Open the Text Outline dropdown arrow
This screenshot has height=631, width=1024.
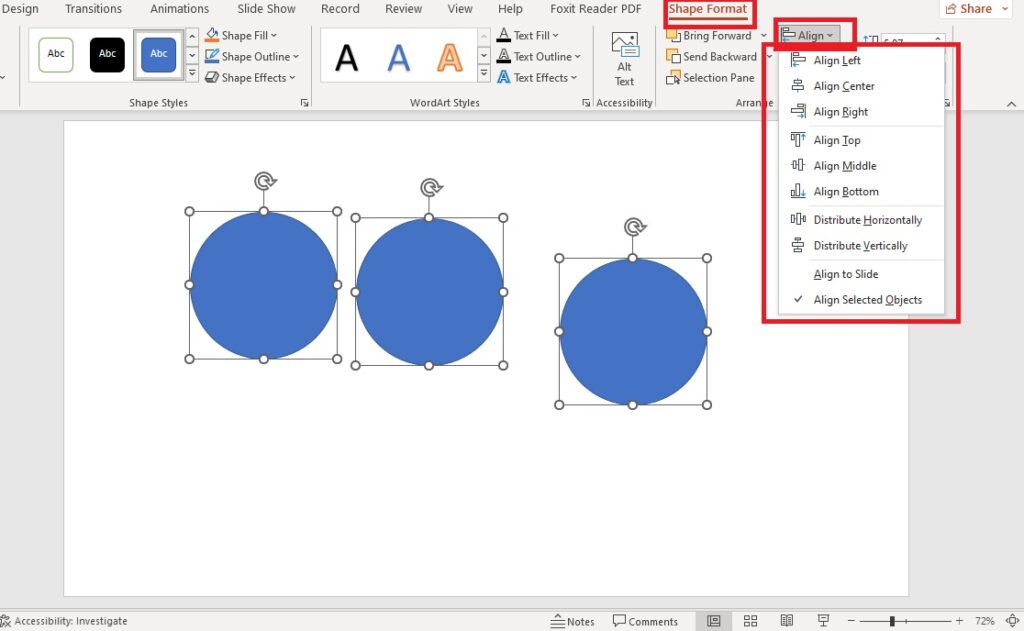click(x=575, y=56)
